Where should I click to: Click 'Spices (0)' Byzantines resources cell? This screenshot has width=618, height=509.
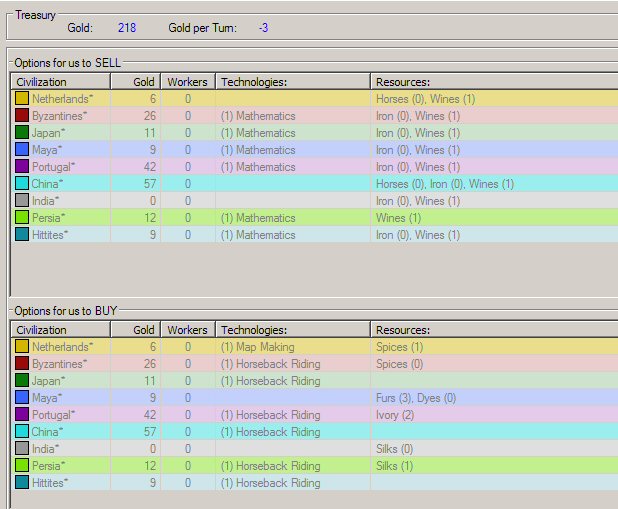click(x=400, y=364)
